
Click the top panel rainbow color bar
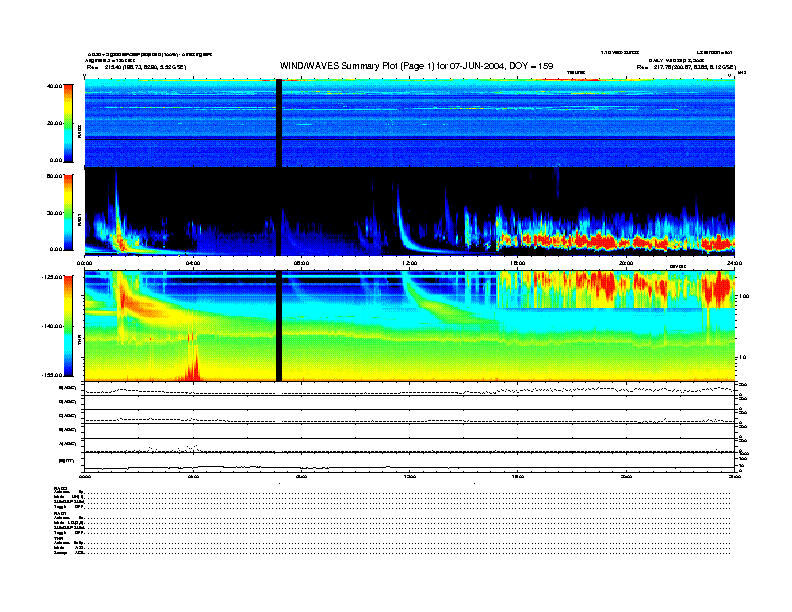click(x=68, y=122)
